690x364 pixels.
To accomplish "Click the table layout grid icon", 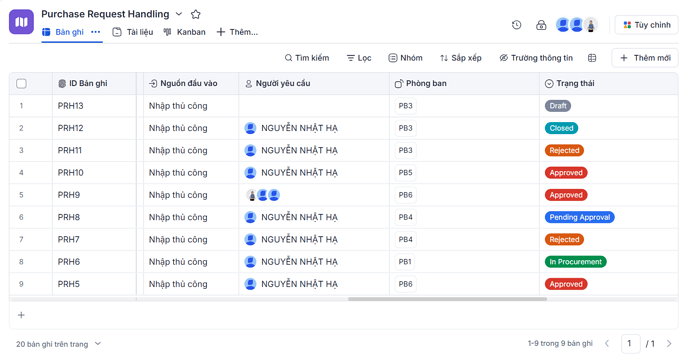I will coord(592,58).
